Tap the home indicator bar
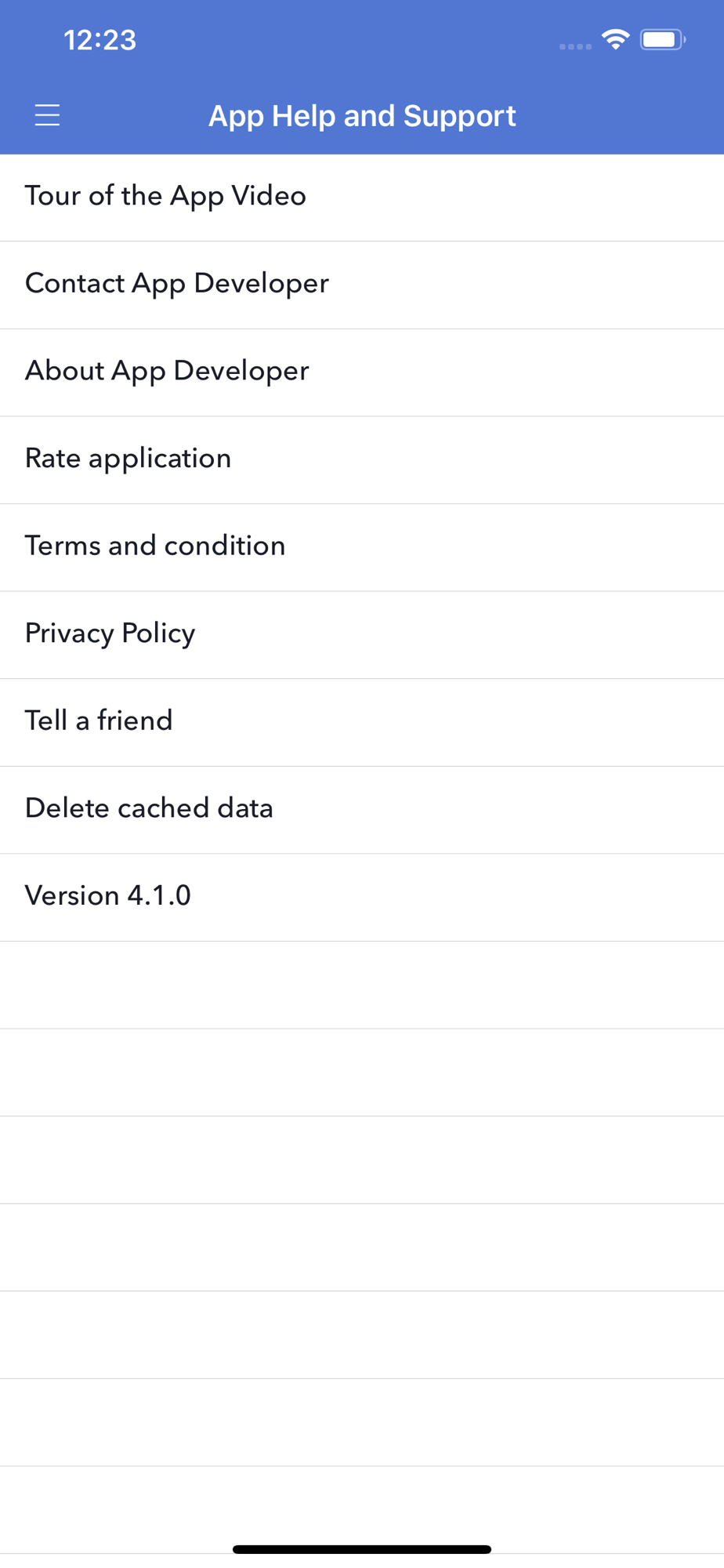724x1568 pixels. 362,1549
